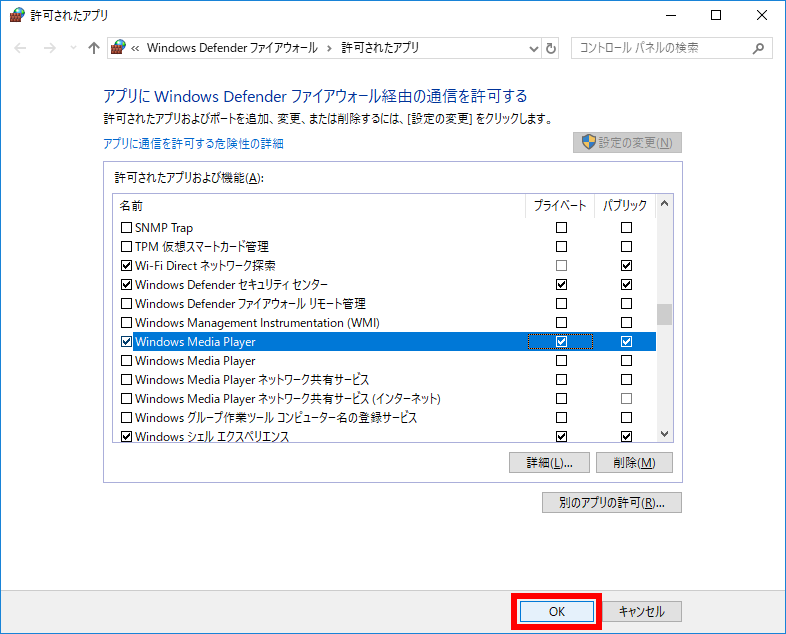Refresh the address bar view
Image resolution: width=786 pixels, height=634 pixels.
(x=550, y=49)
